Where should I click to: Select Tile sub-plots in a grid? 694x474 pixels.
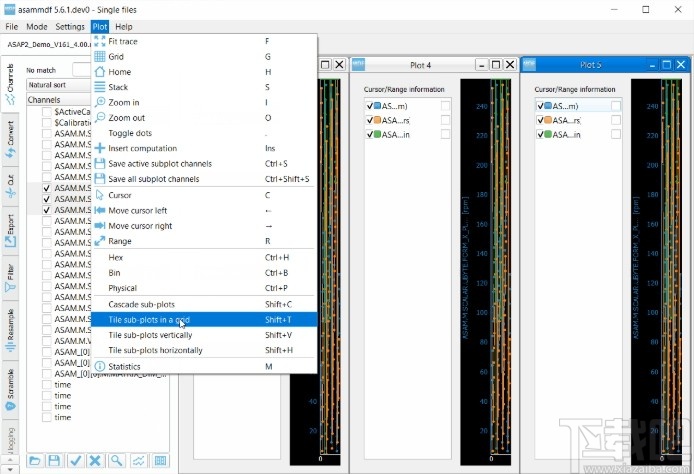(204, 320)
